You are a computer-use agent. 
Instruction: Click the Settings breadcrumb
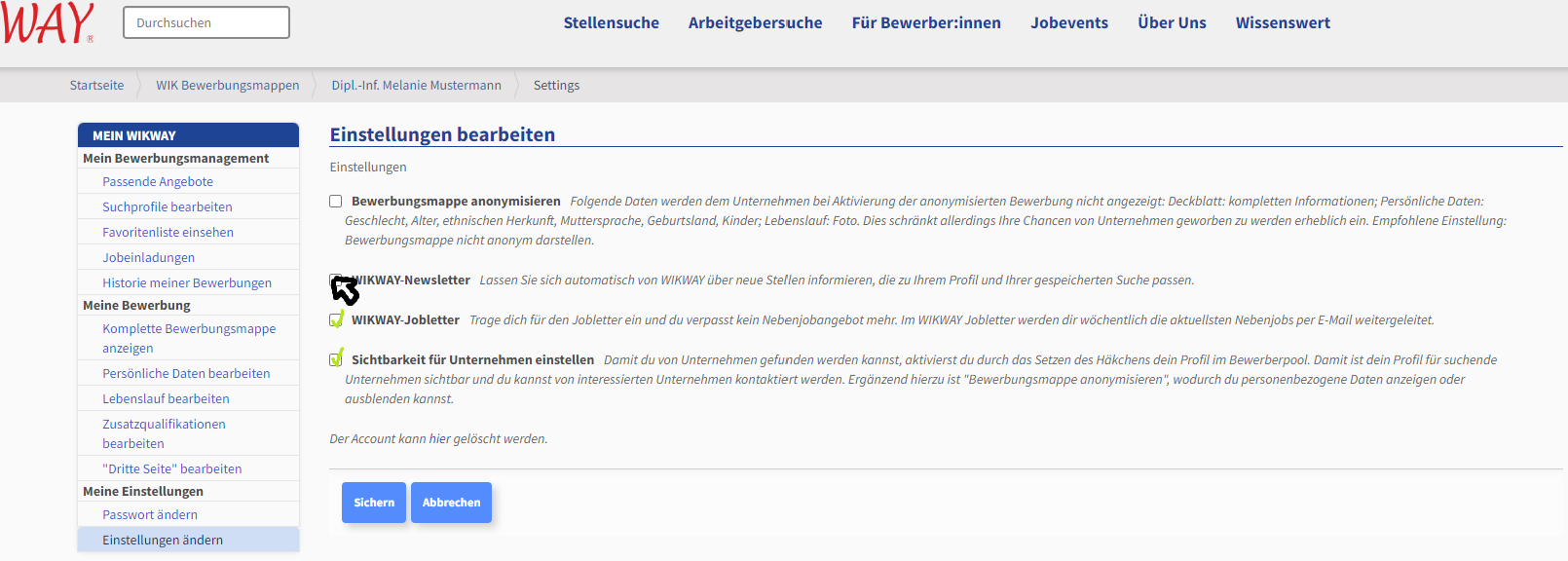pyautogui.click(x=556, y=86)
